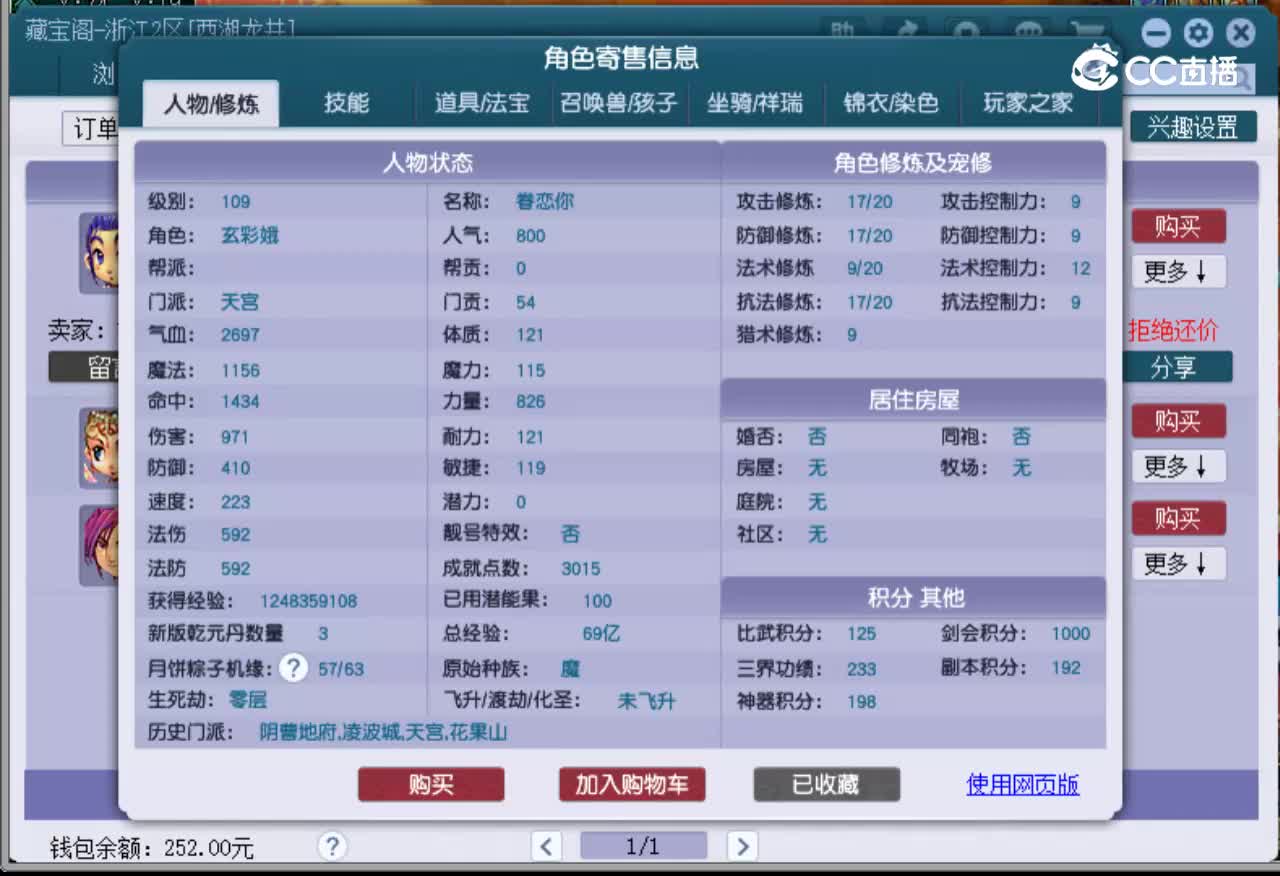
Task: Click the next page arrow beside 1/1
Action: [x=743, y=846]
